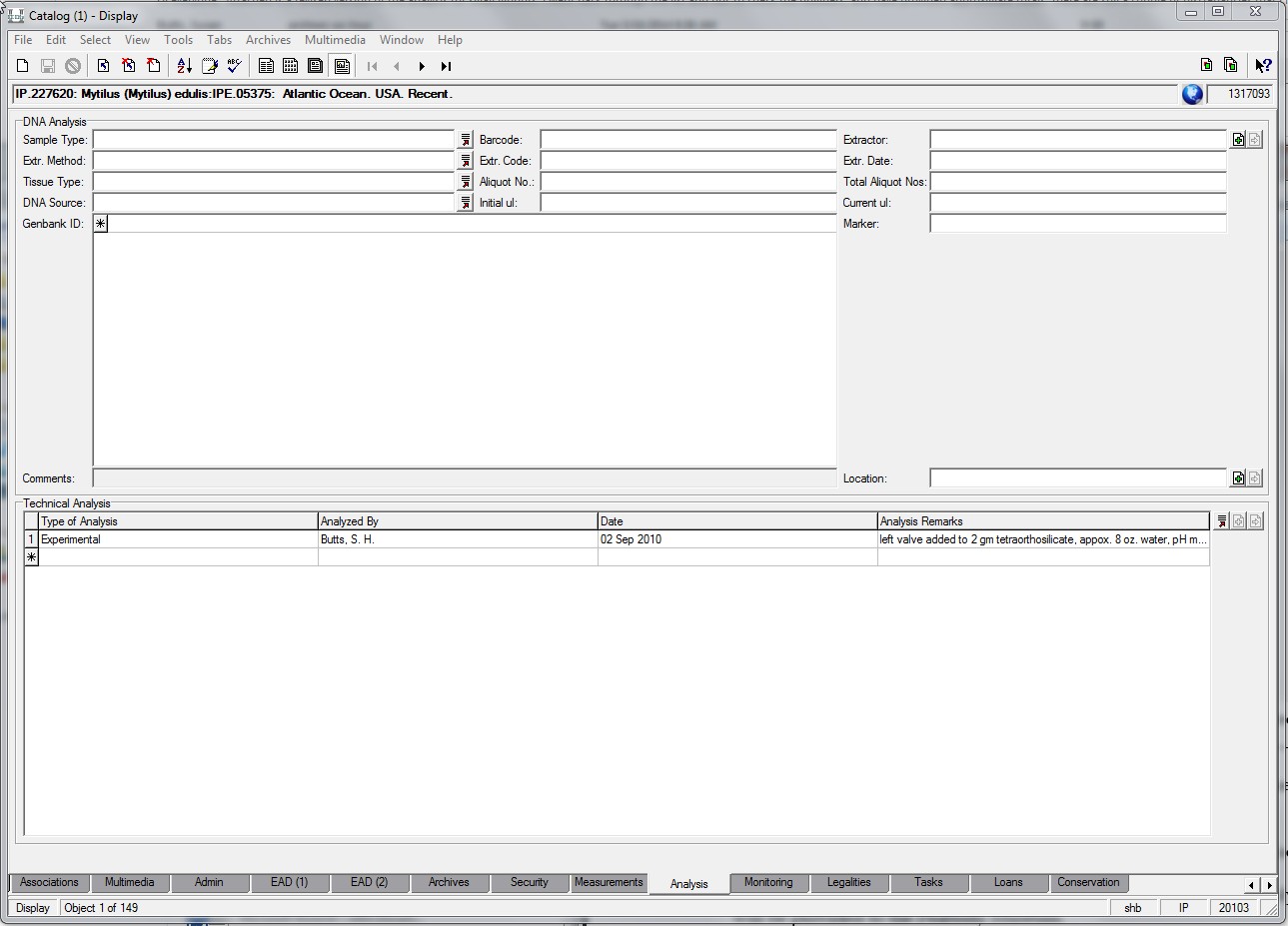Select the Butts, S. H. cell
1288x926 pixels.
point(458,539)
